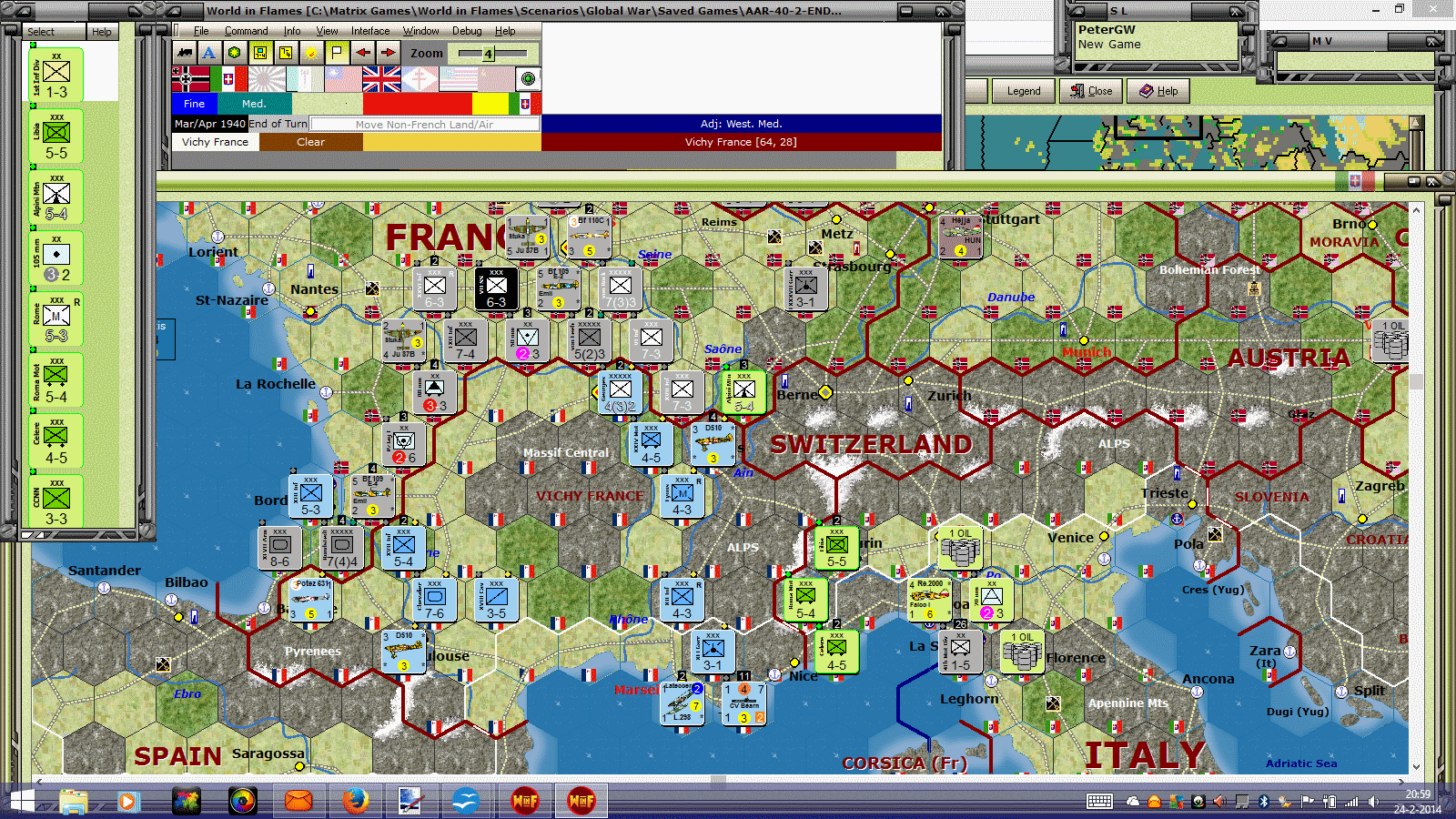Open the Info menu
Viewport: 1456px width, 819px height.
tap(292, 31)
